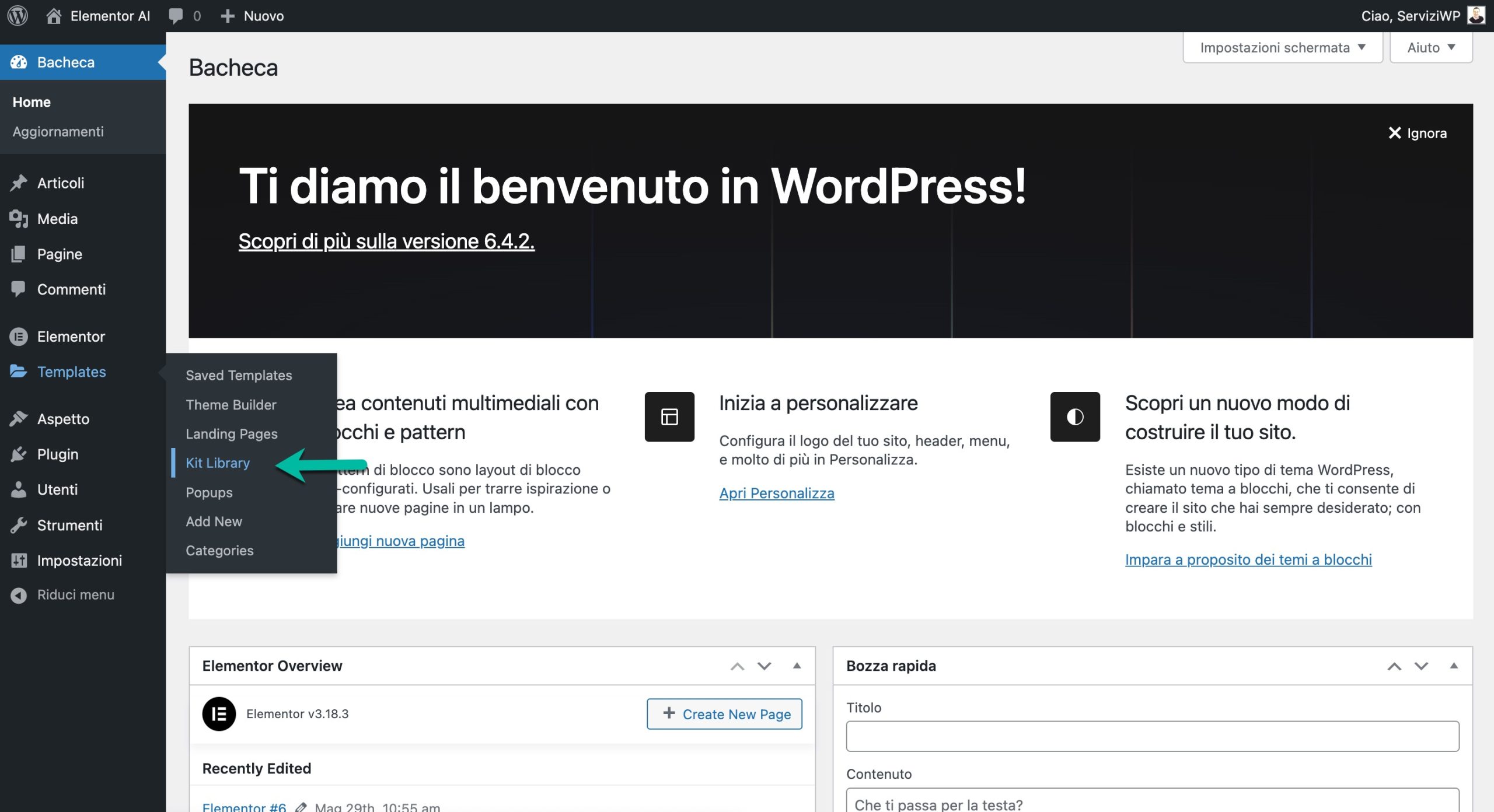The image size is (1494, 812).
Task: Select Kit Library in Templates submenu
Action: point(218,463)
